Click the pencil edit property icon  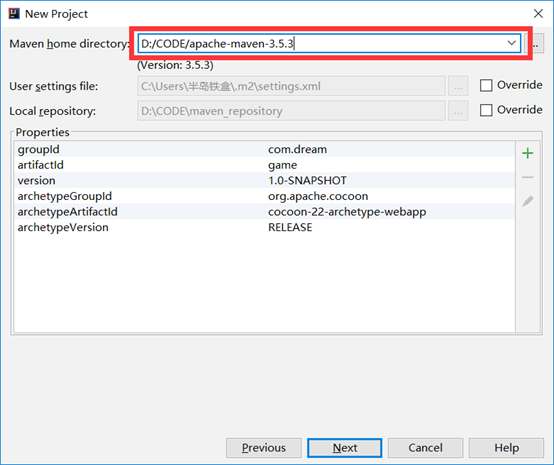click(x=528, y=201)
